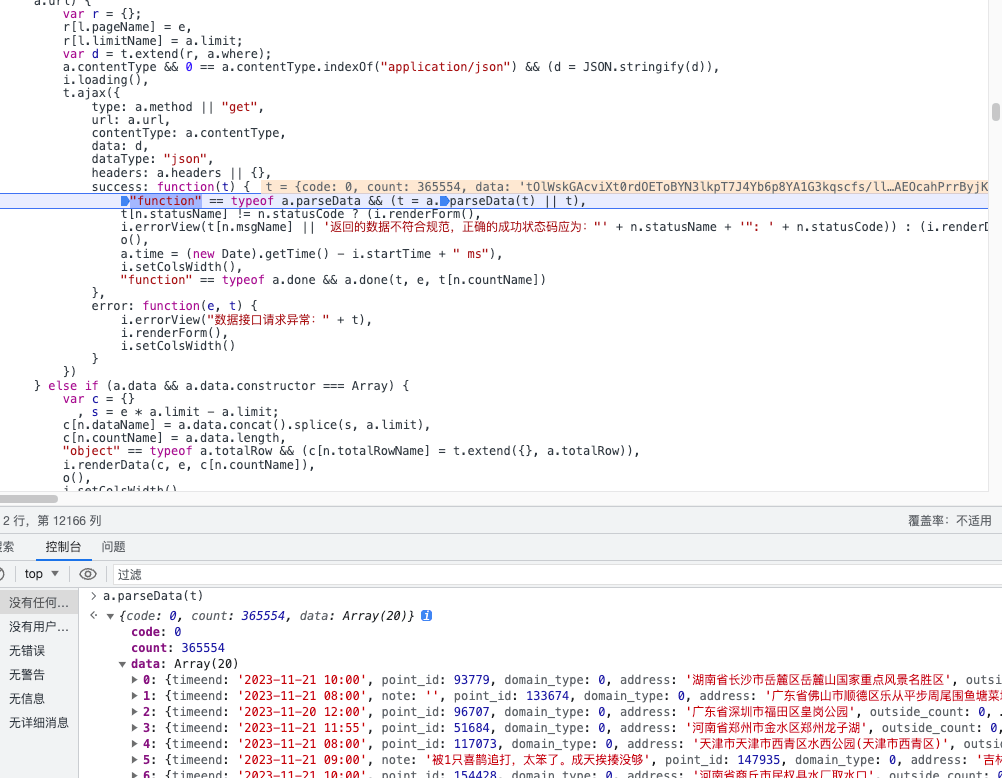Select the 控制台 (Console) tab
This screenshot has height=778, width=1002.
click(63, 547)
